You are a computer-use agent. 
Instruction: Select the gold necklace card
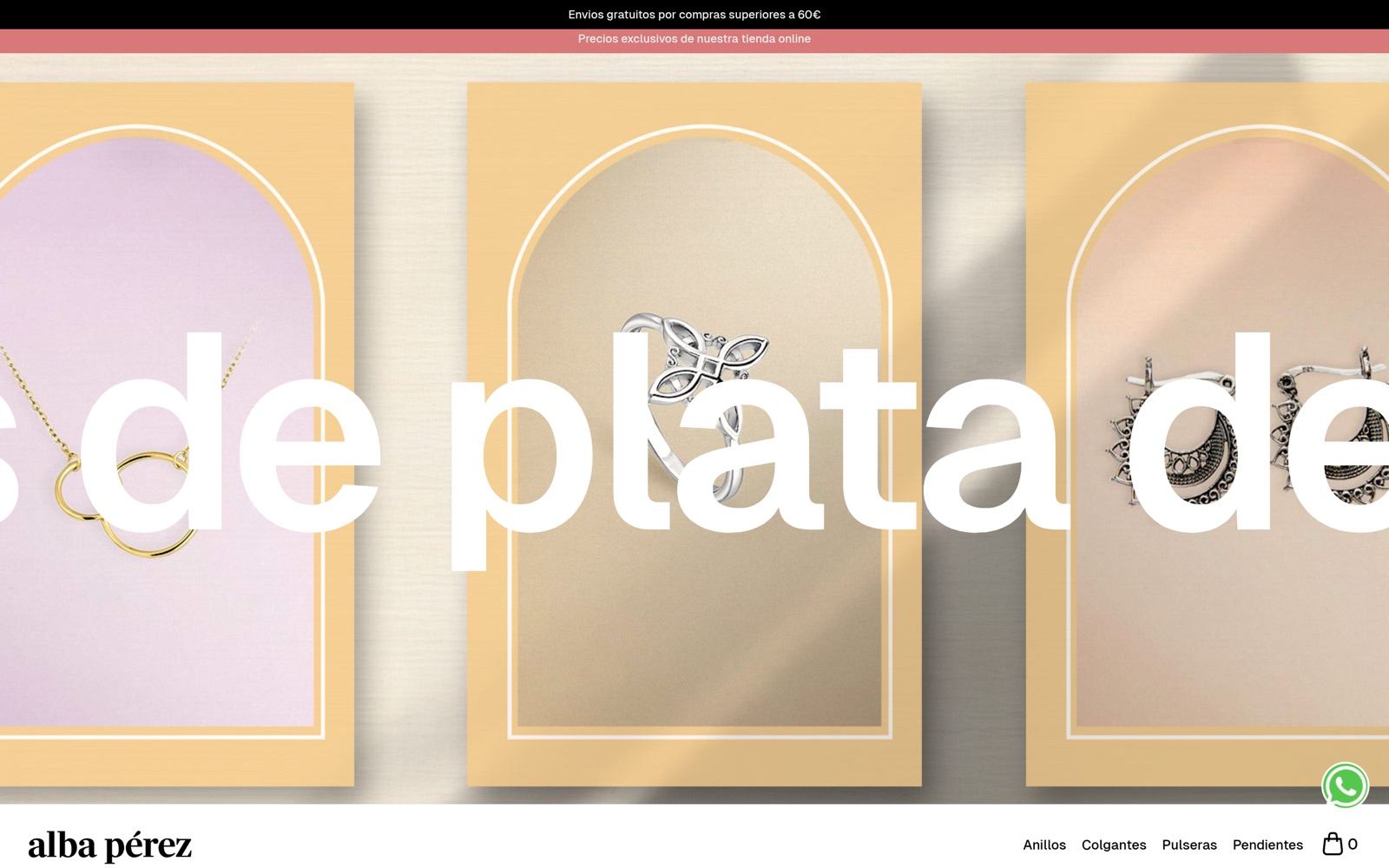tap(177, 434)
